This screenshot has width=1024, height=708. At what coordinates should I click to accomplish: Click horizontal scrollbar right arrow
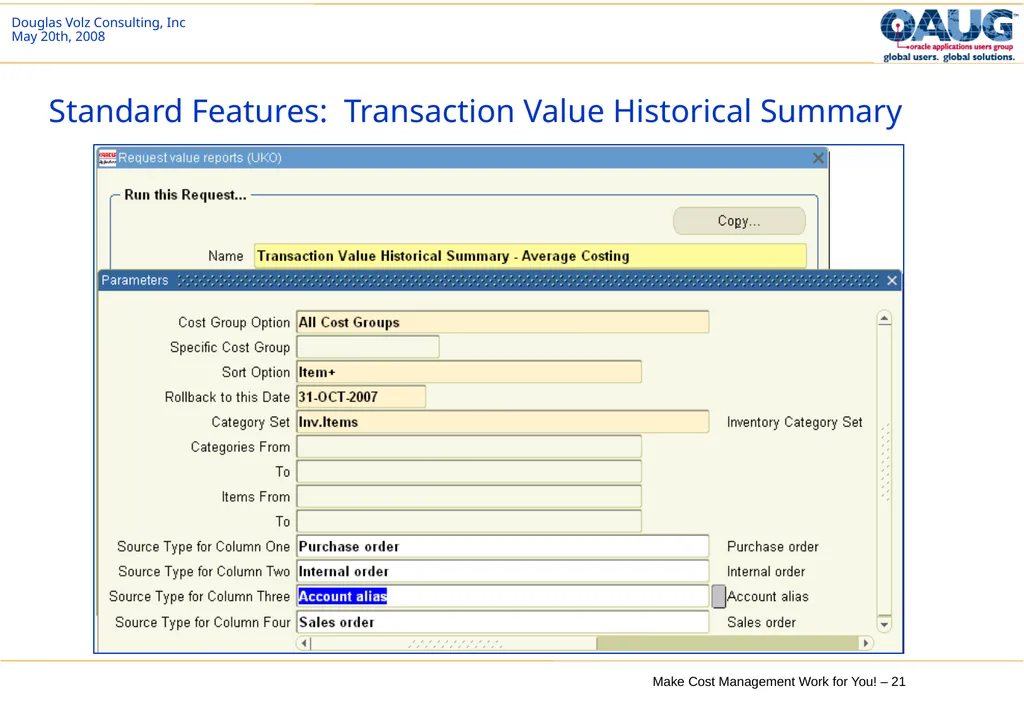tap(866, 643)
